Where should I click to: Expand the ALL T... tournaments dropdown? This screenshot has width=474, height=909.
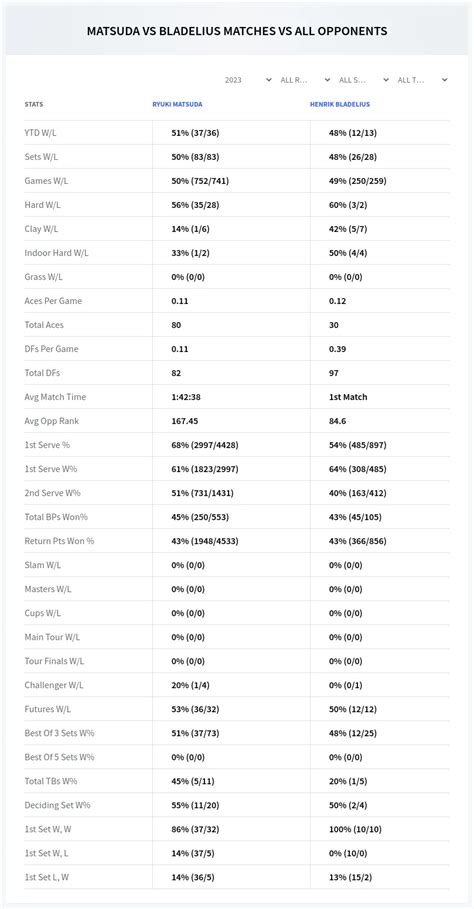coord(422,80)
